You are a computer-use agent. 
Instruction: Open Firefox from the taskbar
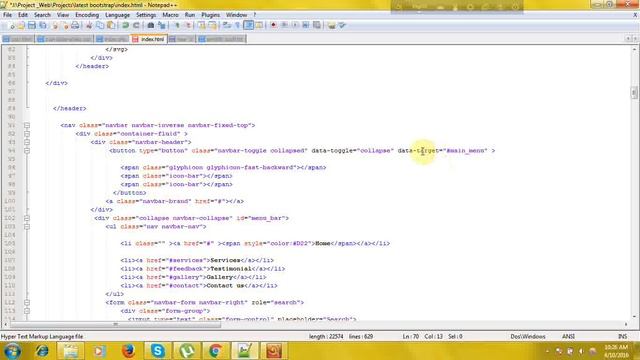click(128, 351)
